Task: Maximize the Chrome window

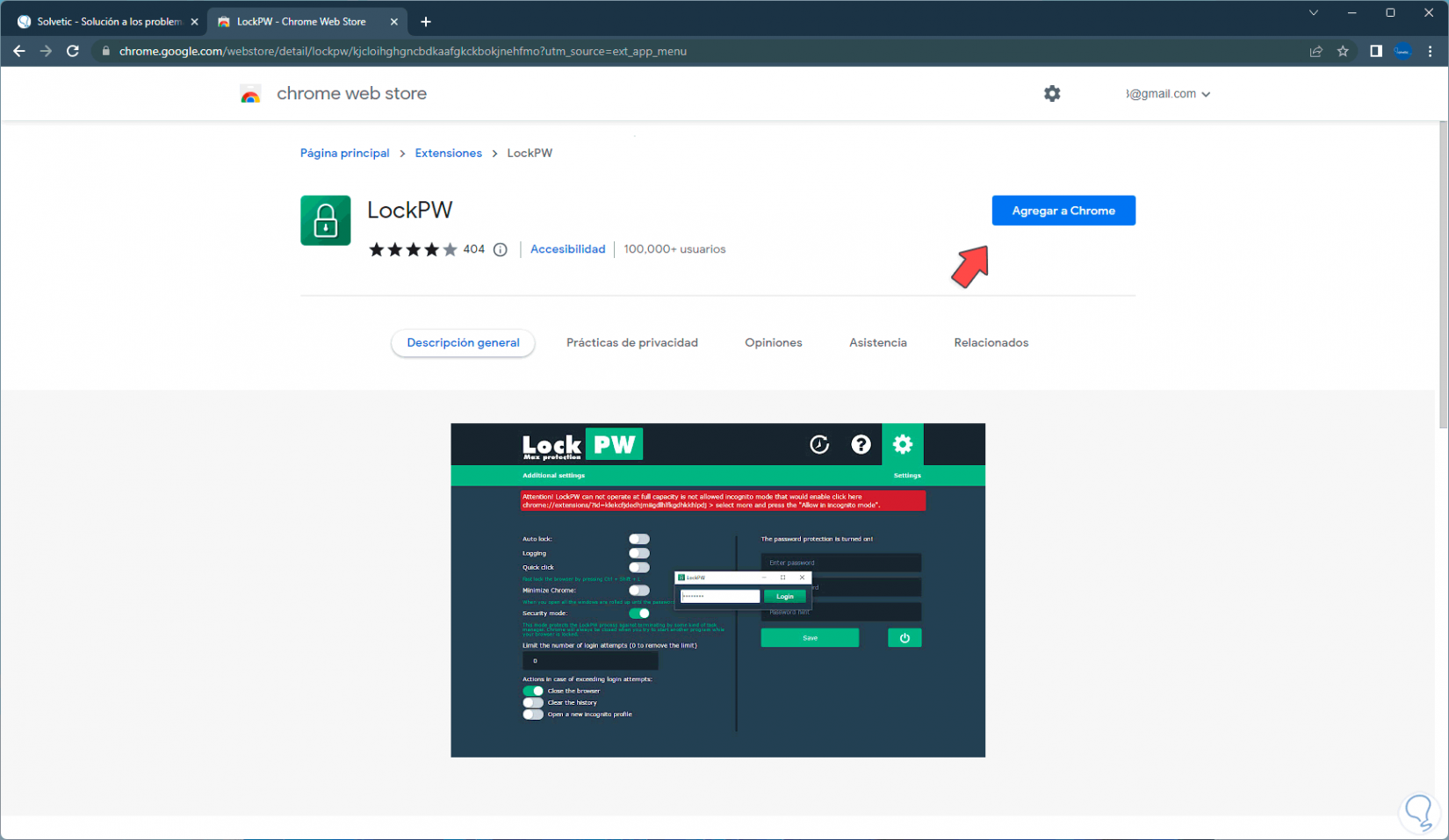Action: 1390,13
